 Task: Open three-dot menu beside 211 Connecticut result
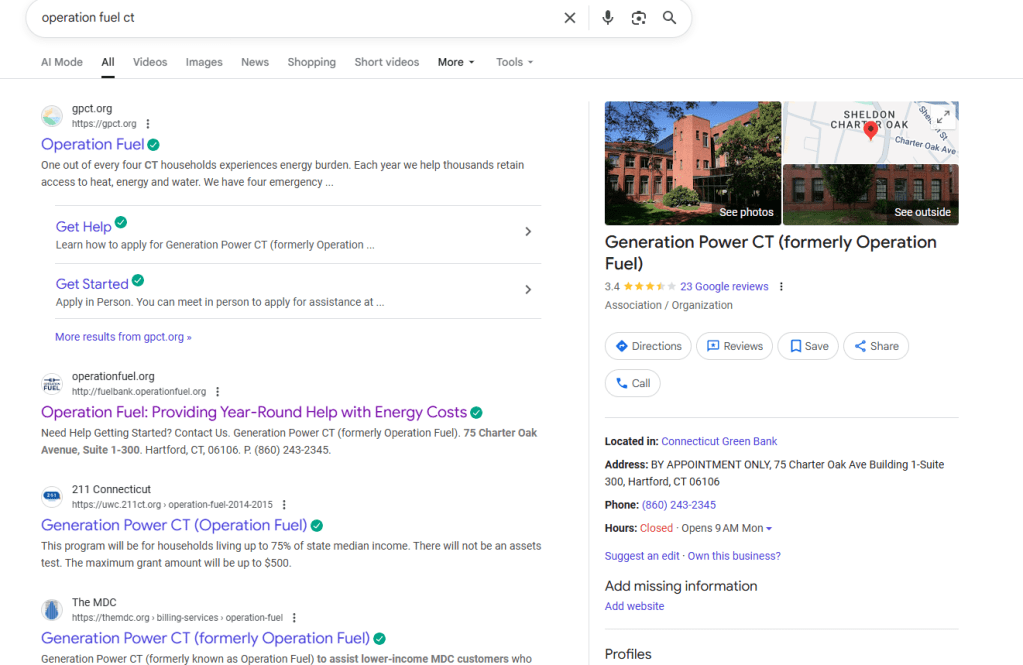(284, 505)
